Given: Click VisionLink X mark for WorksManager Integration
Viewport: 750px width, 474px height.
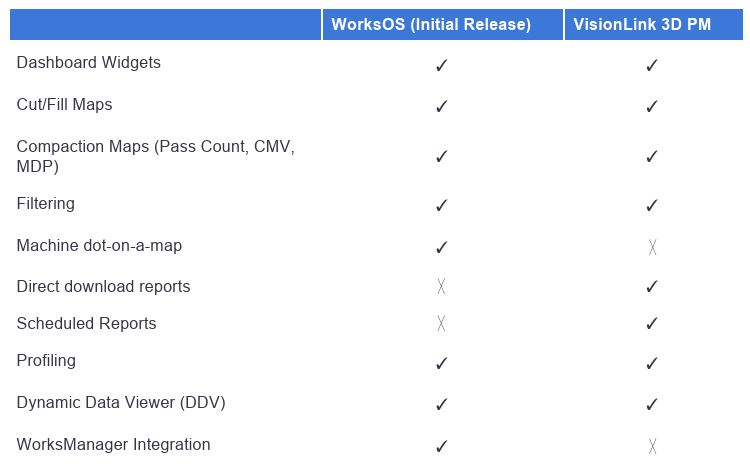Looking at the screenshot, I should [652, 446].
